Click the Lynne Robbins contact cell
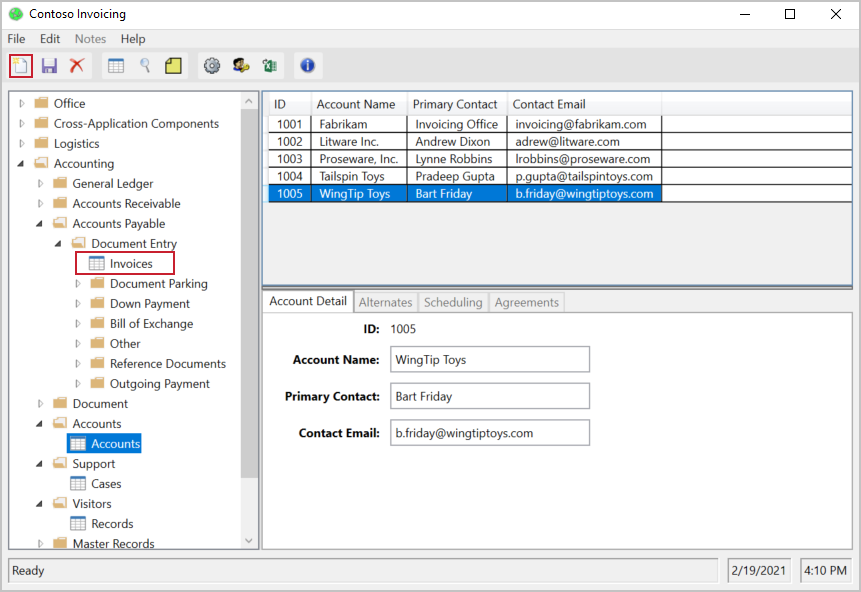Viewport: 861px width, 592px height. click(457, 159)
